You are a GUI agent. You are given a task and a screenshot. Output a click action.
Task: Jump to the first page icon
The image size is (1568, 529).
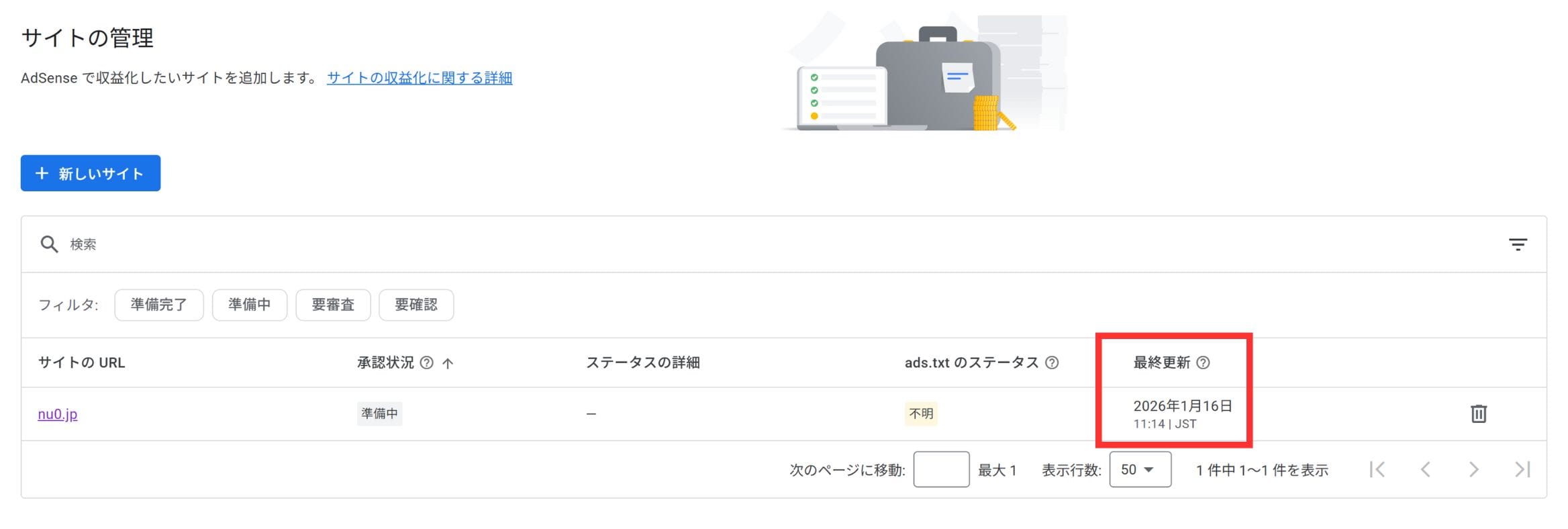click(x=1377, y=470)
